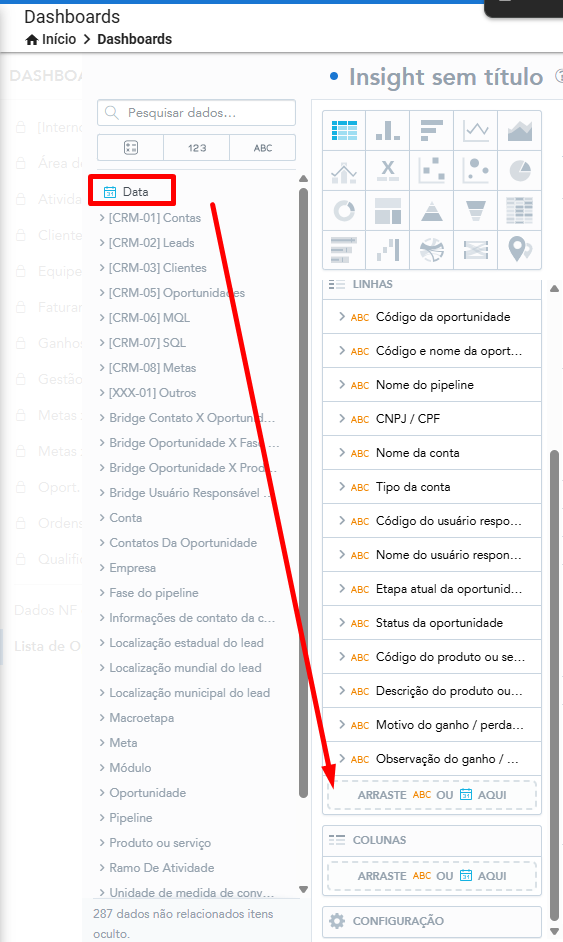Image resolution: width=563 pixels, height=942 pixels.
Task: Open the Oportunidade tree folder
Action: click(142, 793)
